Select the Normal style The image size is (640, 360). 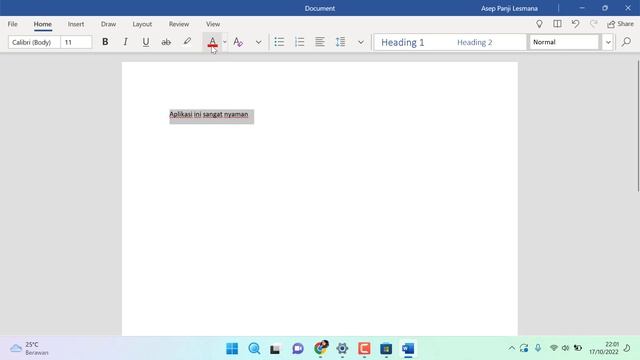click(x=564, y=42)
